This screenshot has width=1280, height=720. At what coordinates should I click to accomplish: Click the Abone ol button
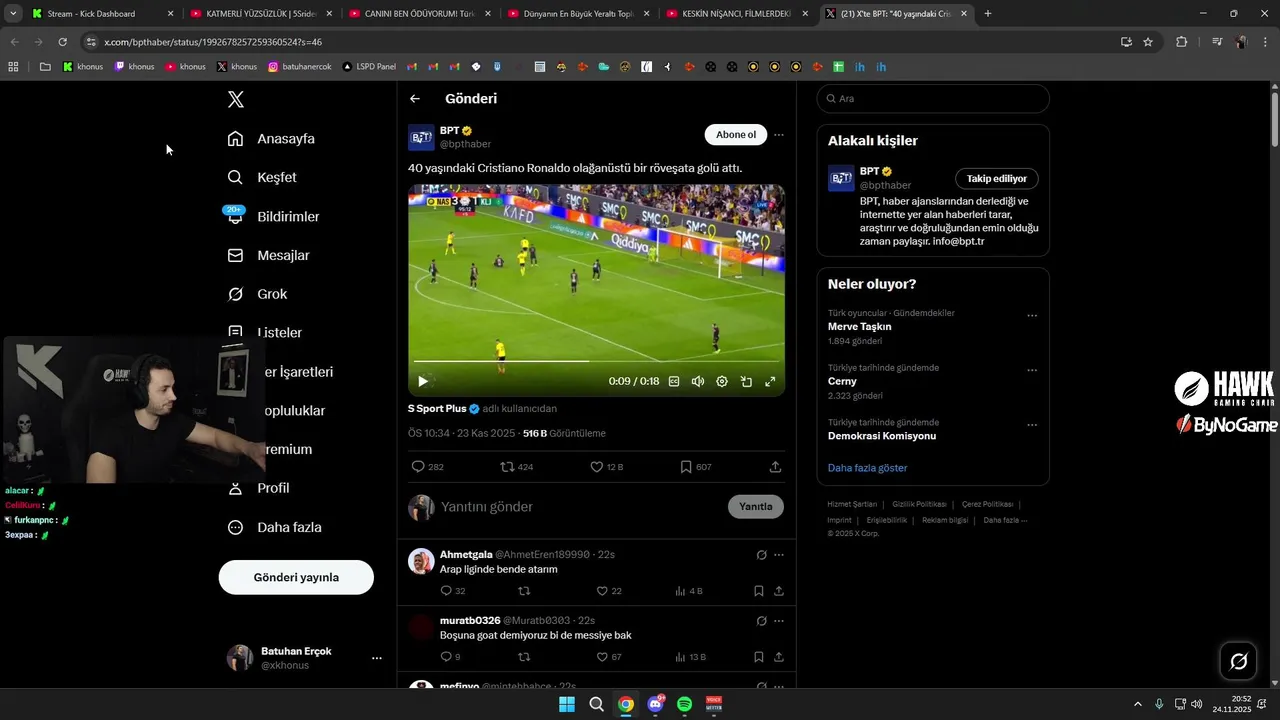point(736,135)
